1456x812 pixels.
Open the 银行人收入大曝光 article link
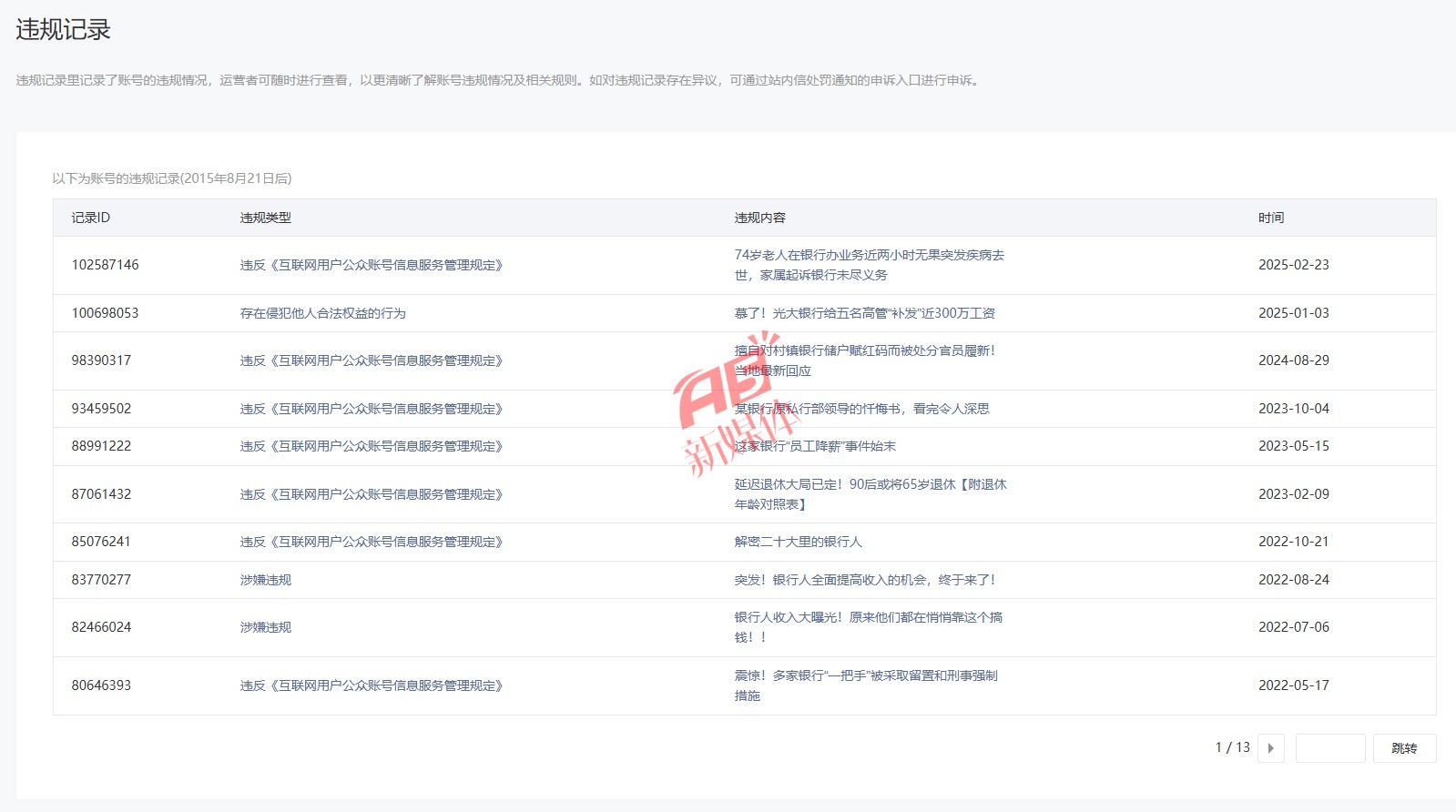click(x=868, y=627)
